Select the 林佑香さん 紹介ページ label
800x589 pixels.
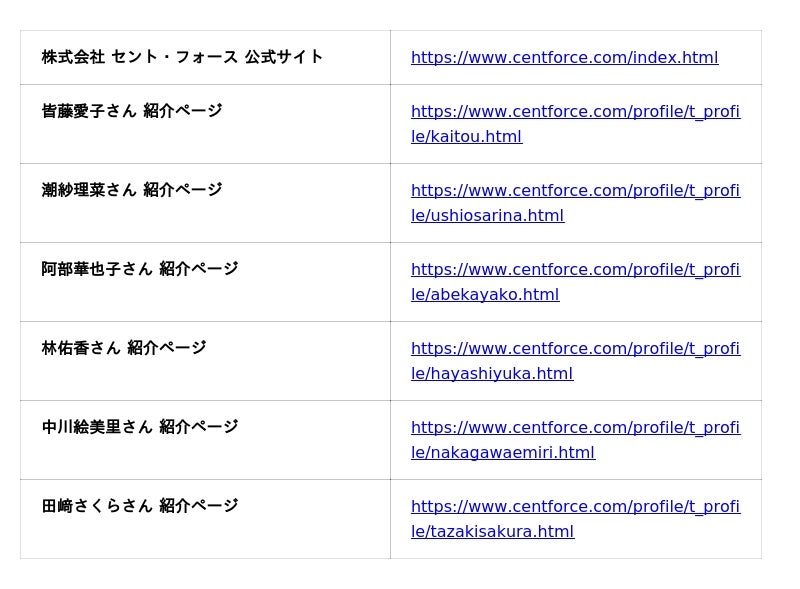pos(124,348)
